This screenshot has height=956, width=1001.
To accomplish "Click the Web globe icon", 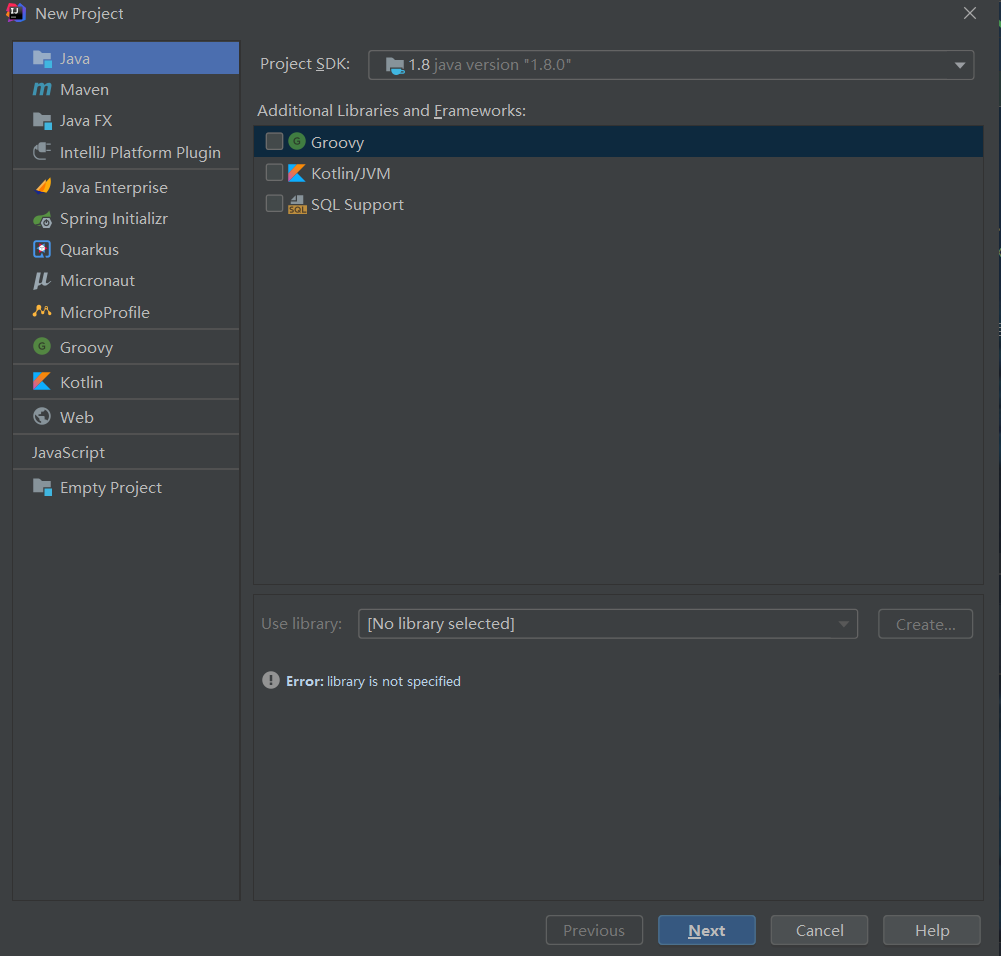I will point(42,417).
